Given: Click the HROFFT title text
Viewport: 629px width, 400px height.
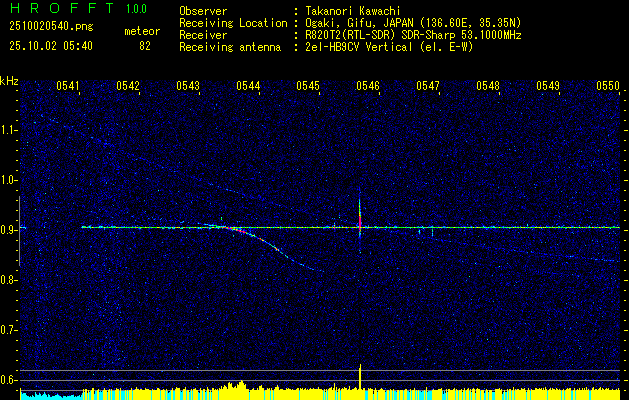Looking at the screenshot, I should [x=62, y=8].
